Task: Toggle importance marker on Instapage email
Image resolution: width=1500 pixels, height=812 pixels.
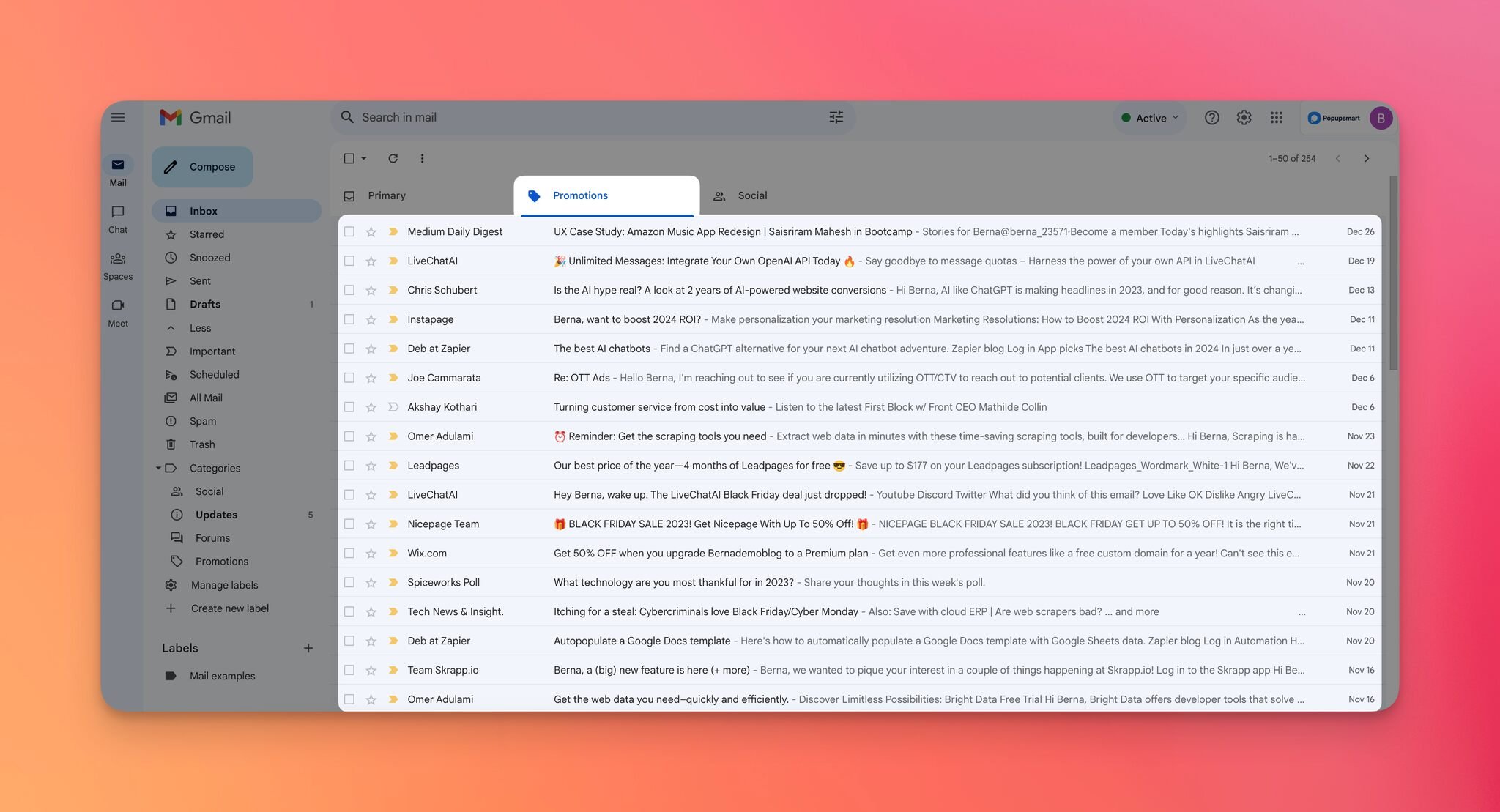Action: coord(393,319)
